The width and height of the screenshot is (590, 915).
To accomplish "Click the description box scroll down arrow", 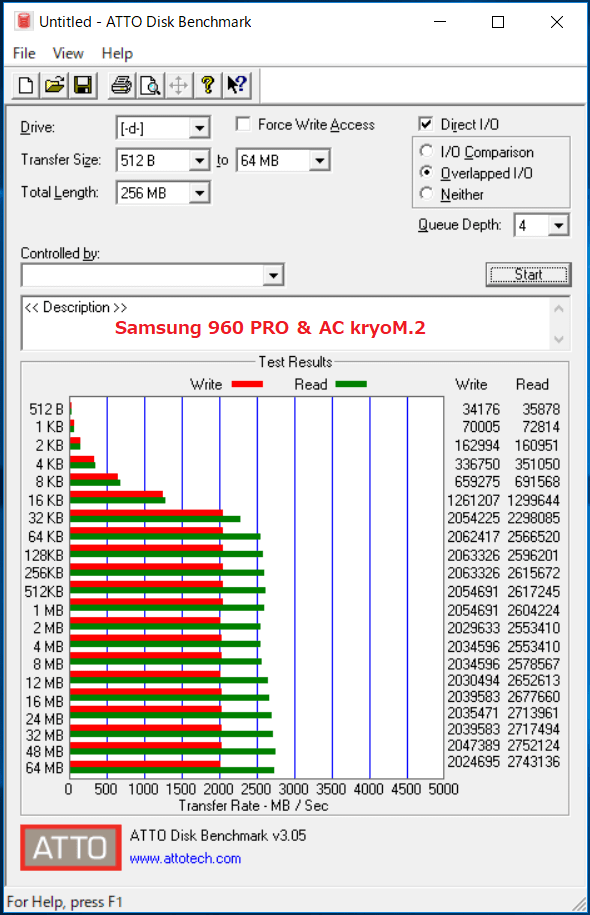I will [558, 339].
